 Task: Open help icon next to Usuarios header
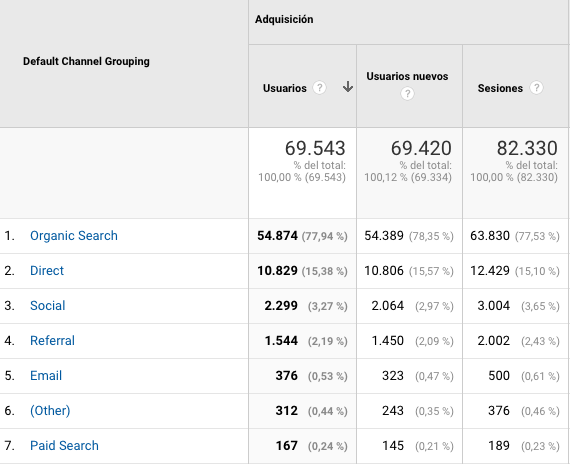319,88
